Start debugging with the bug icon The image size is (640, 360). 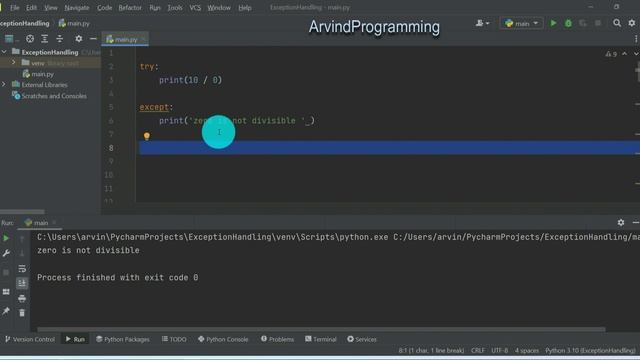click(x=568, y=23)
